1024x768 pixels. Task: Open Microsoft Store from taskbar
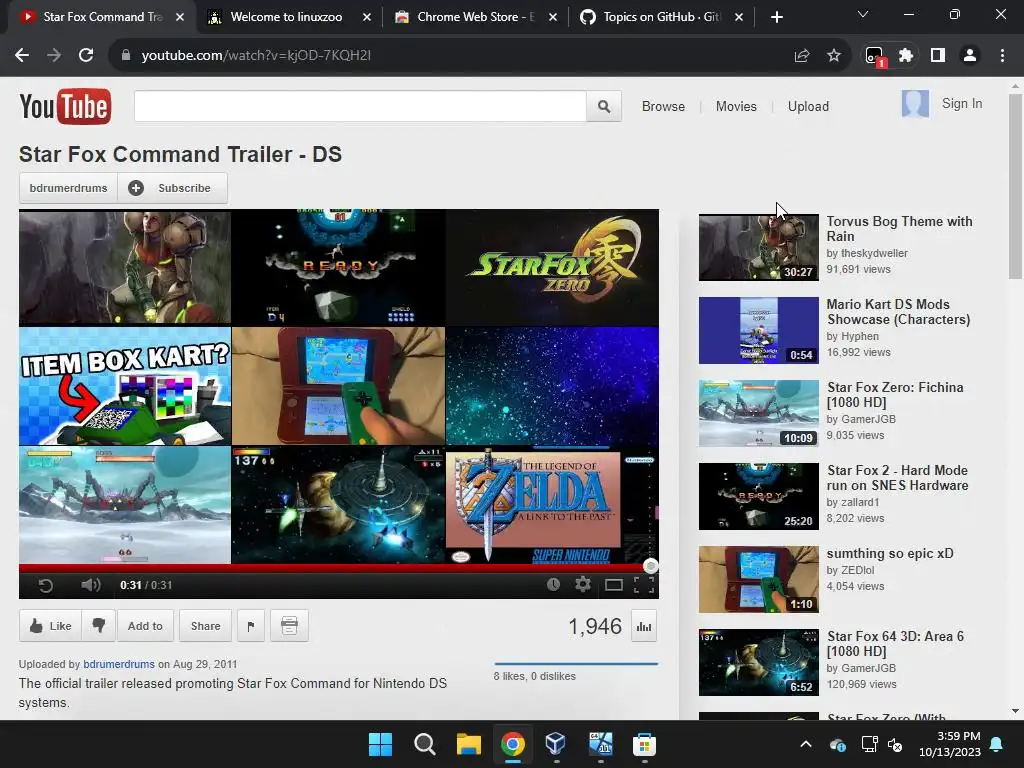644,744
